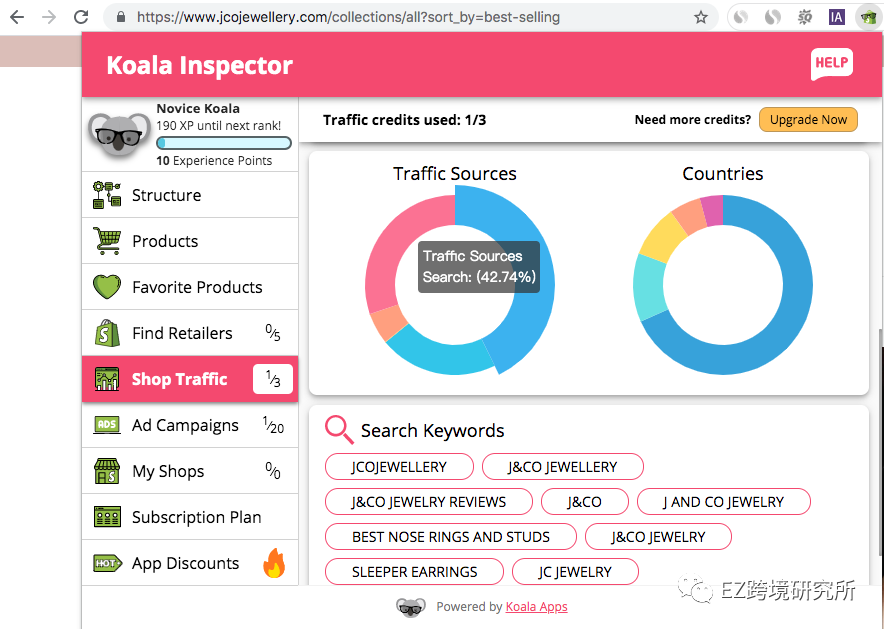Image resolution: width=884 pixels, height=629 pixels.
Task: Select the J AND CO JEWELRY keyword tag
Action: [x=724, y=502]
